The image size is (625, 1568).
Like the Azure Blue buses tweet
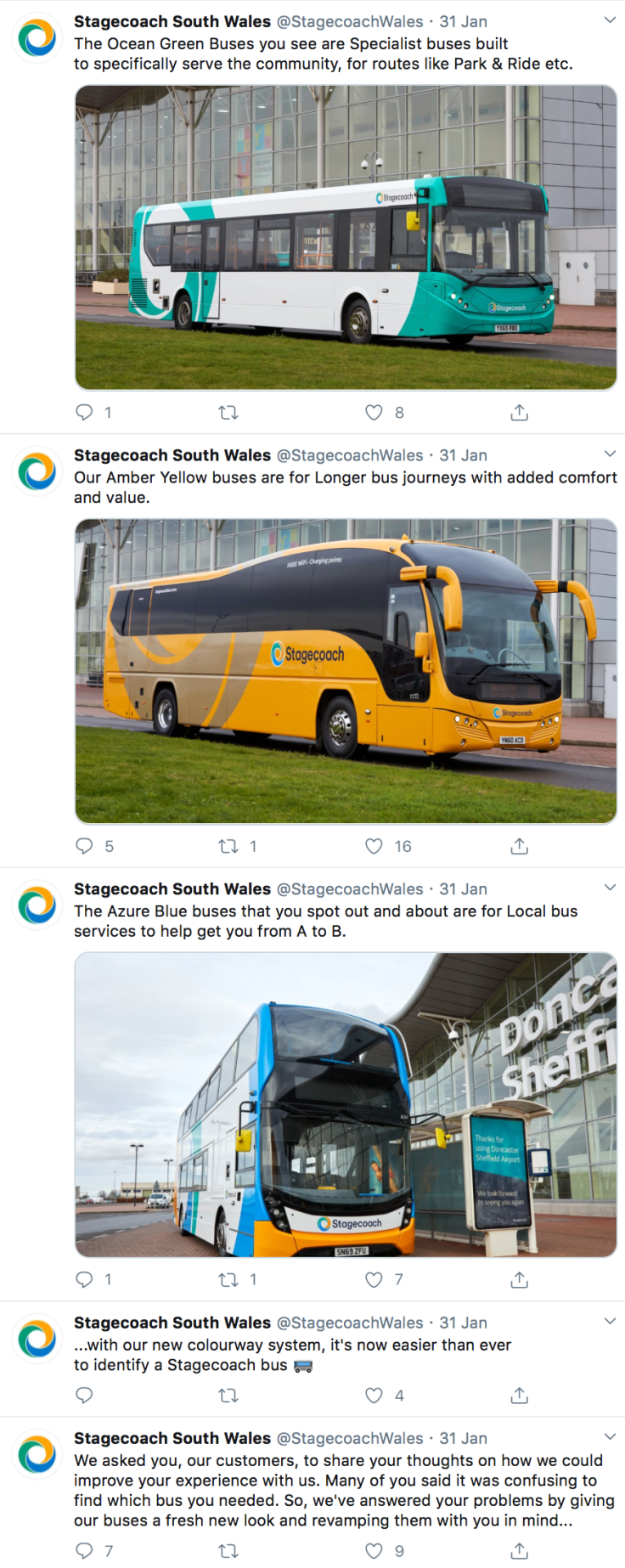(374, 1279)
